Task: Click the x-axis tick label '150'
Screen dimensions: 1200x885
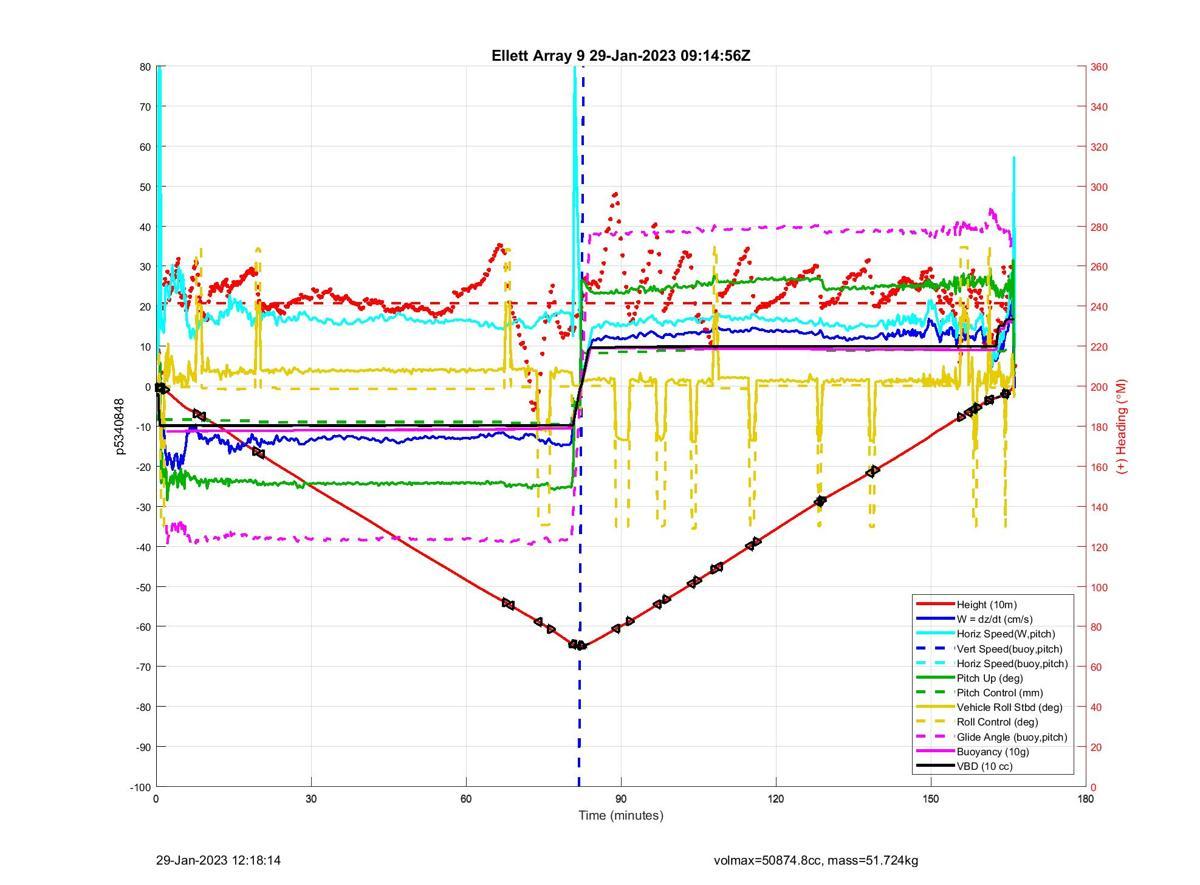Action: click(931, 799)
